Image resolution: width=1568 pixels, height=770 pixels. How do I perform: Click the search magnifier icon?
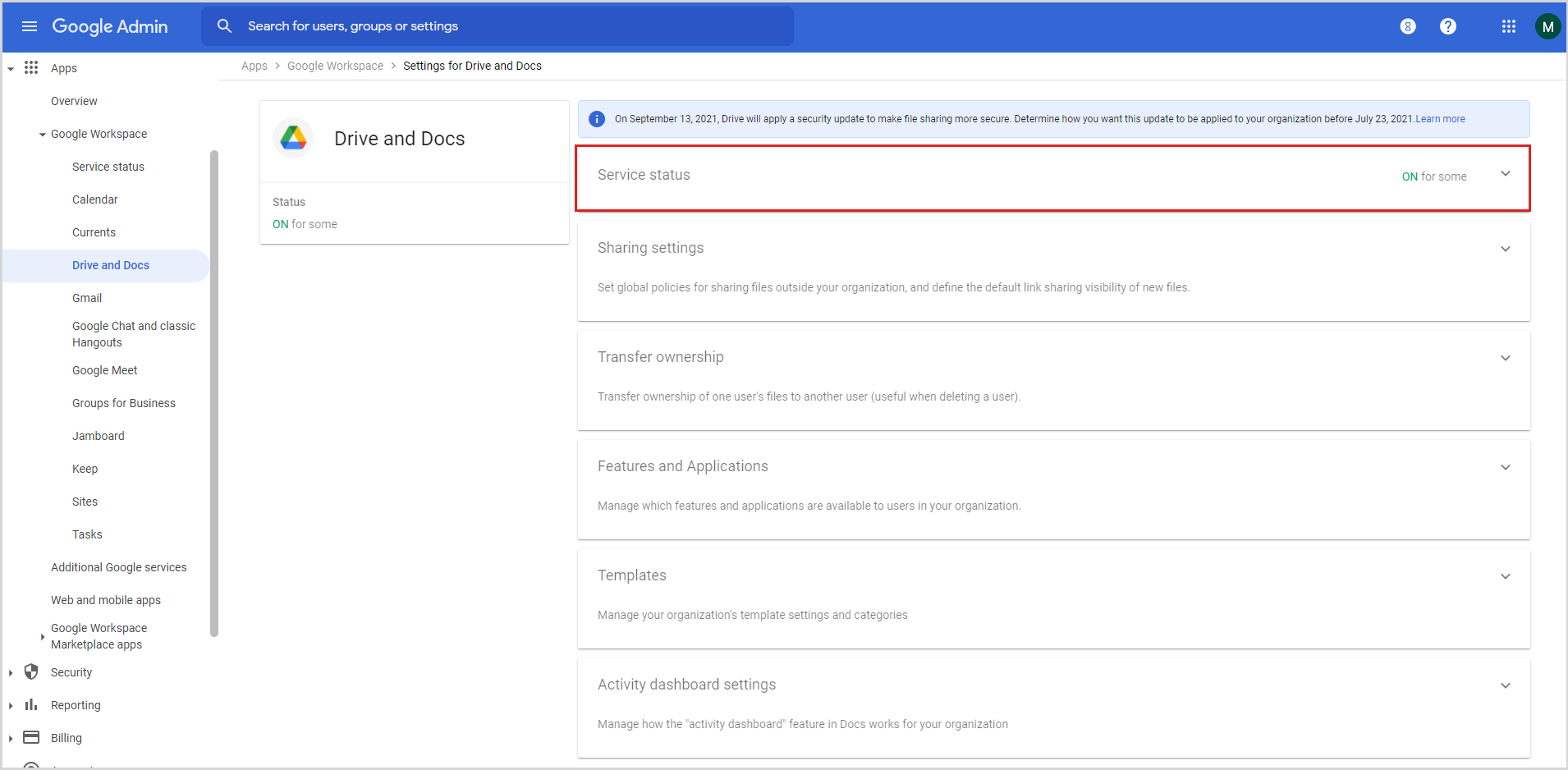coord(224,25)
